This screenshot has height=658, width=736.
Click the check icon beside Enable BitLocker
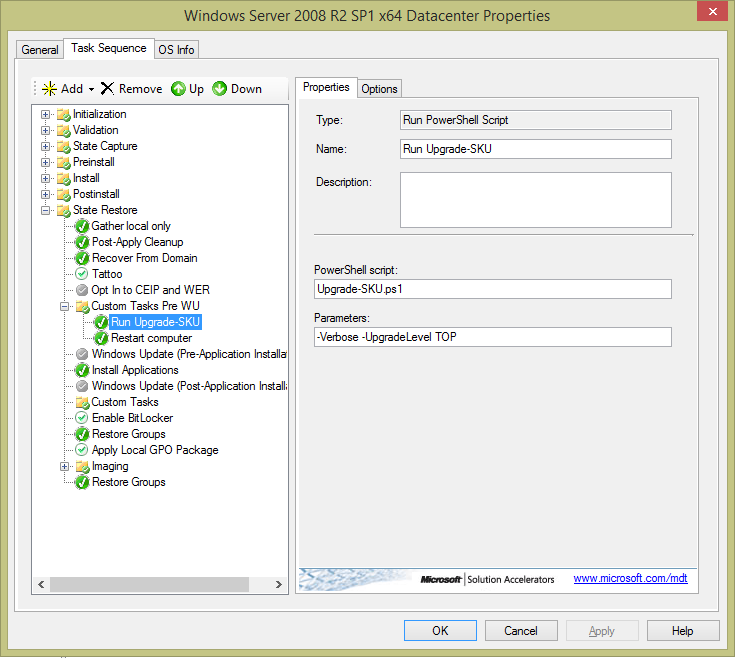point(82,418)
